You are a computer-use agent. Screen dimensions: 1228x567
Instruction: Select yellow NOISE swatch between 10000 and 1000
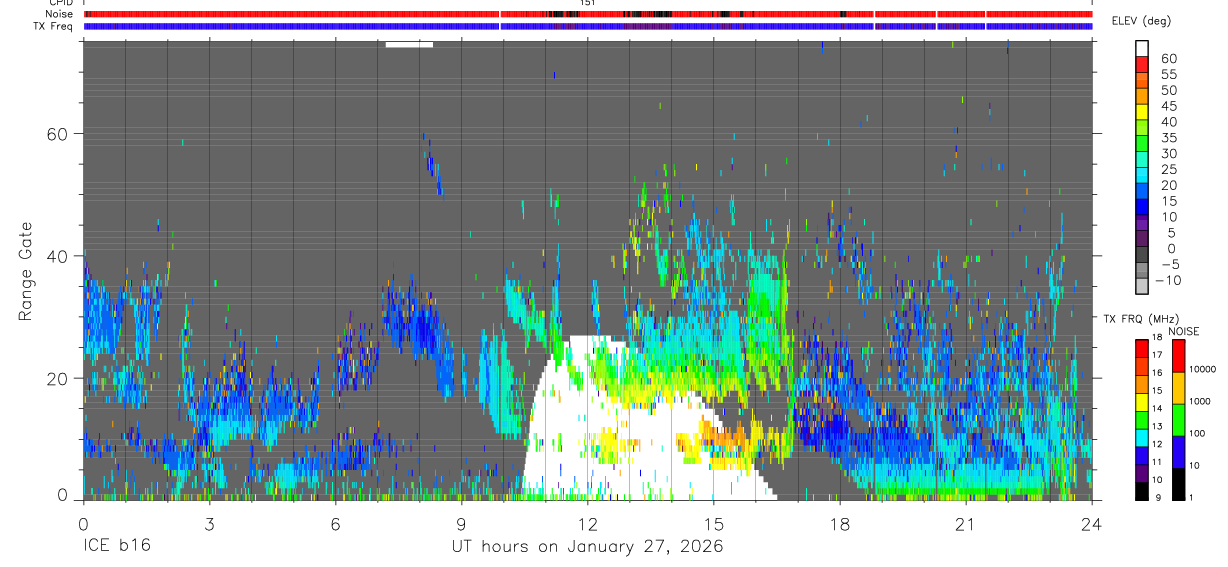coord(1178,387)
